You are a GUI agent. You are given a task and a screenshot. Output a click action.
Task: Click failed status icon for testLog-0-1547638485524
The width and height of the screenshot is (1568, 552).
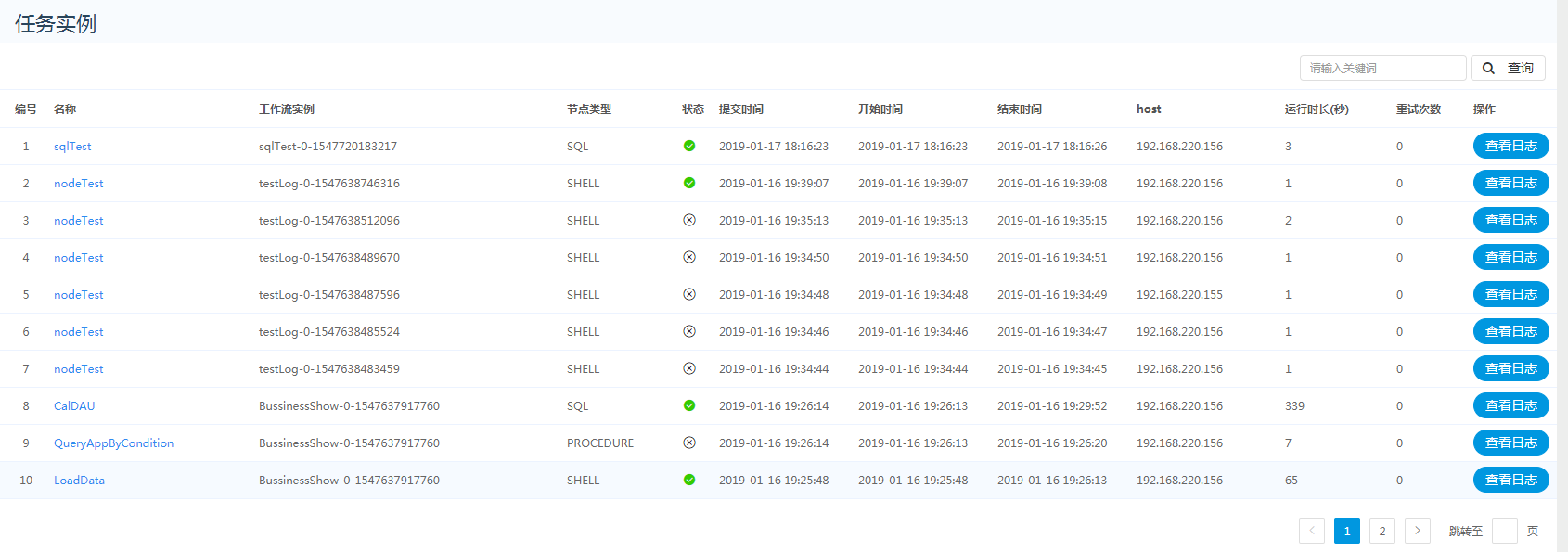coord(689,331)
